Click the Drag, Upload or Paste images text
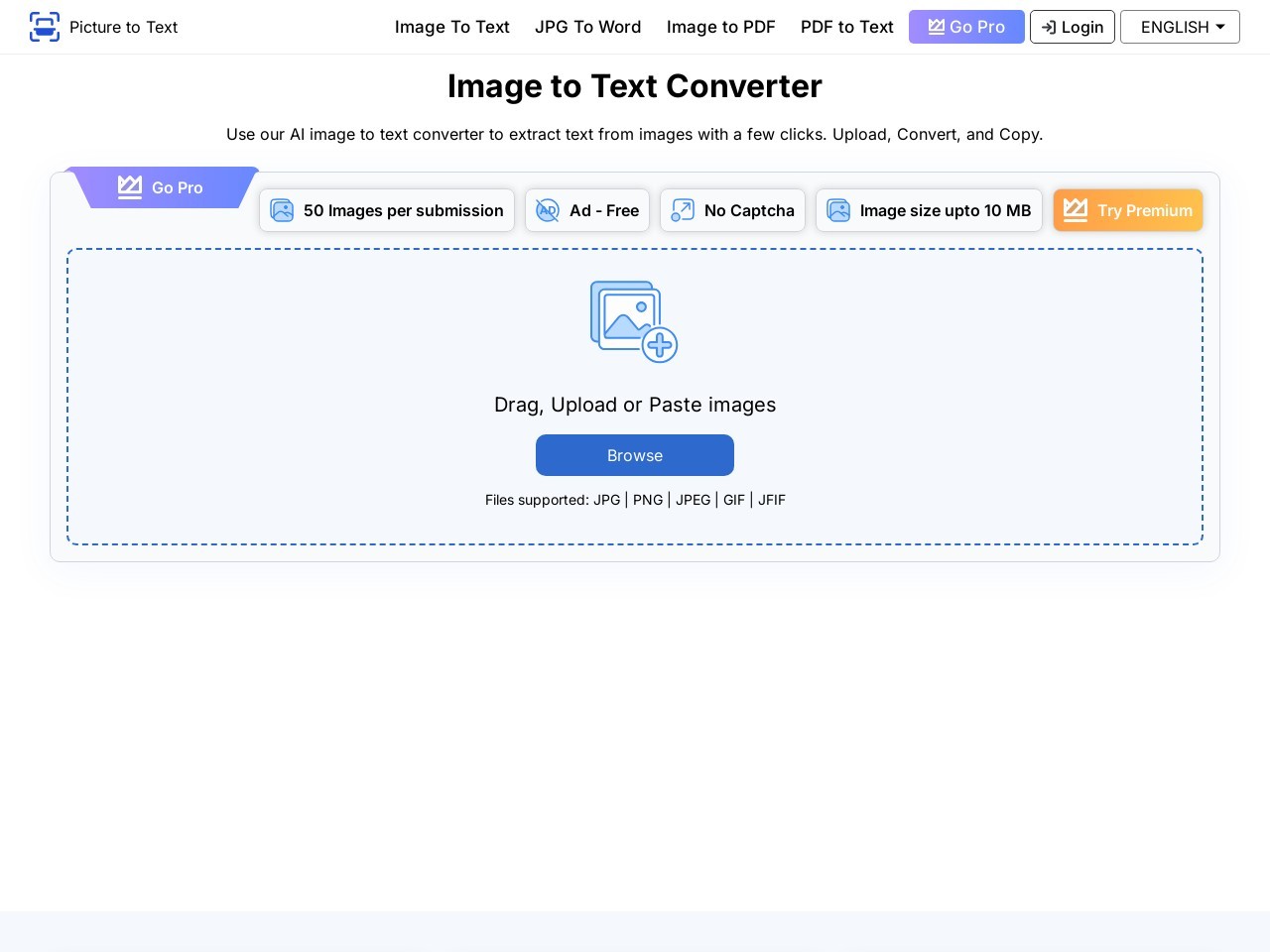 pos(635,405)
